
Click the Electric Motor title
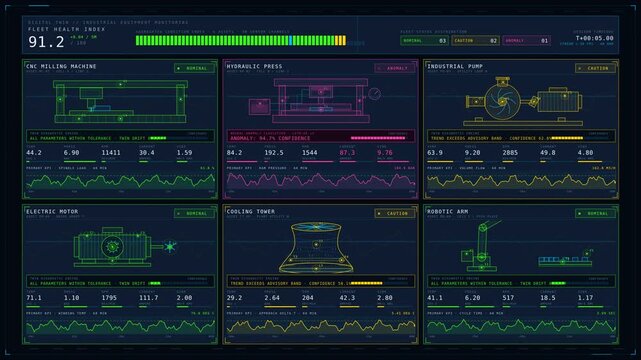point(52,211)
